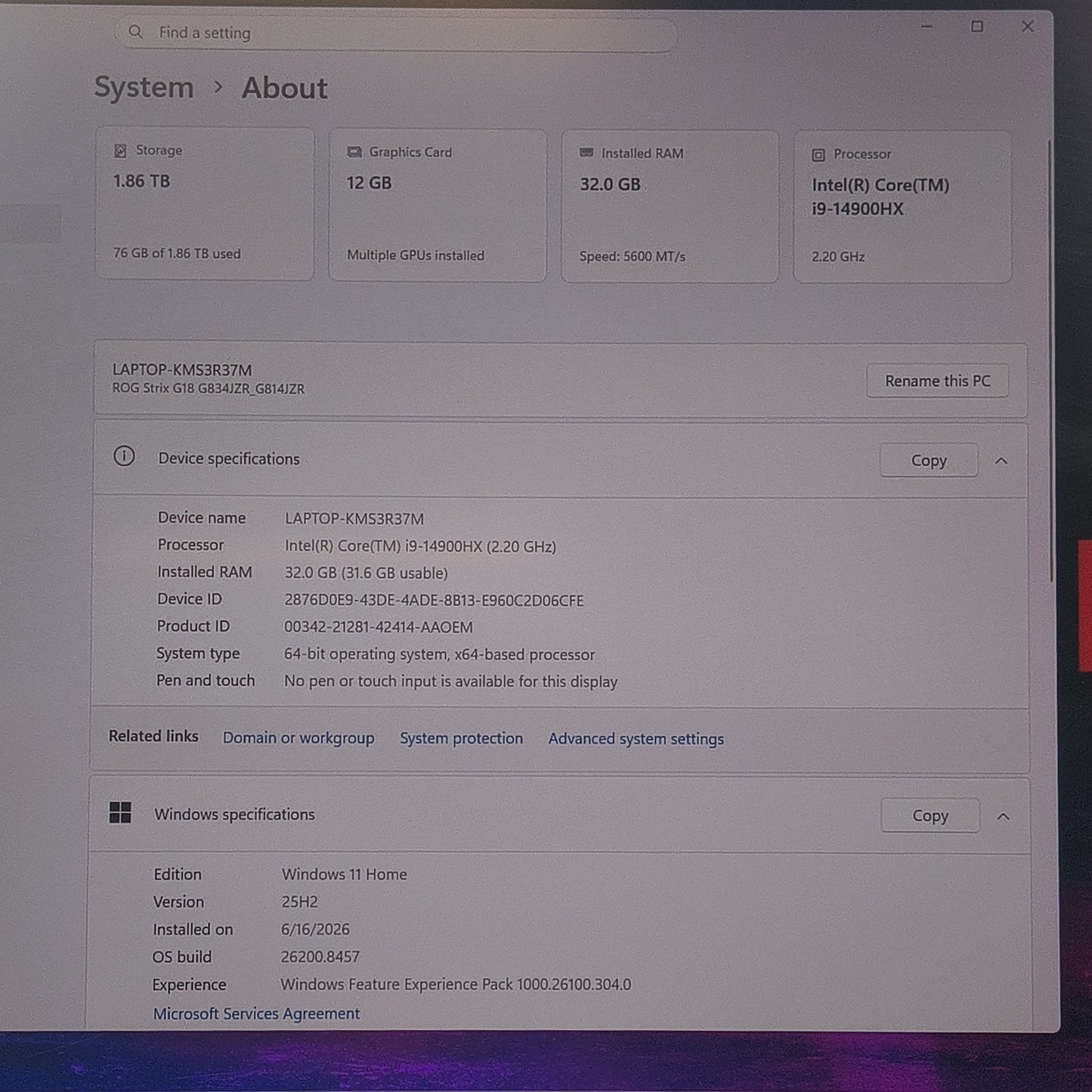Open the Storage 1.86 TB card
Screen dimensions: 1092x1092
204,203
